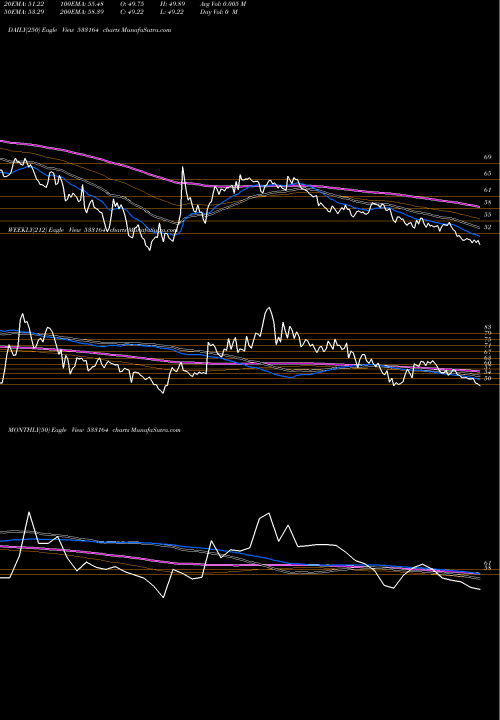Select the open price reading O: 49.75
Screen dimensions: 500x720
(134, 4)
